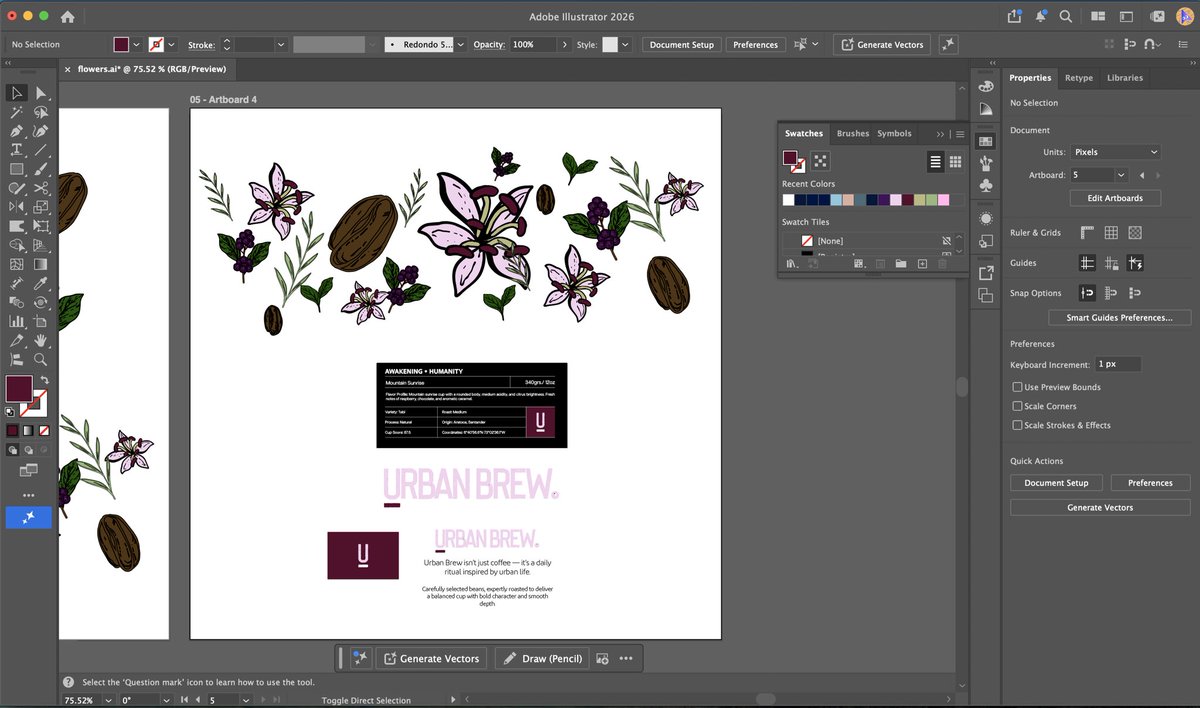1200x708 pixels.
Task: Open fill color dropdown in control bar
Action: point(137,44)
